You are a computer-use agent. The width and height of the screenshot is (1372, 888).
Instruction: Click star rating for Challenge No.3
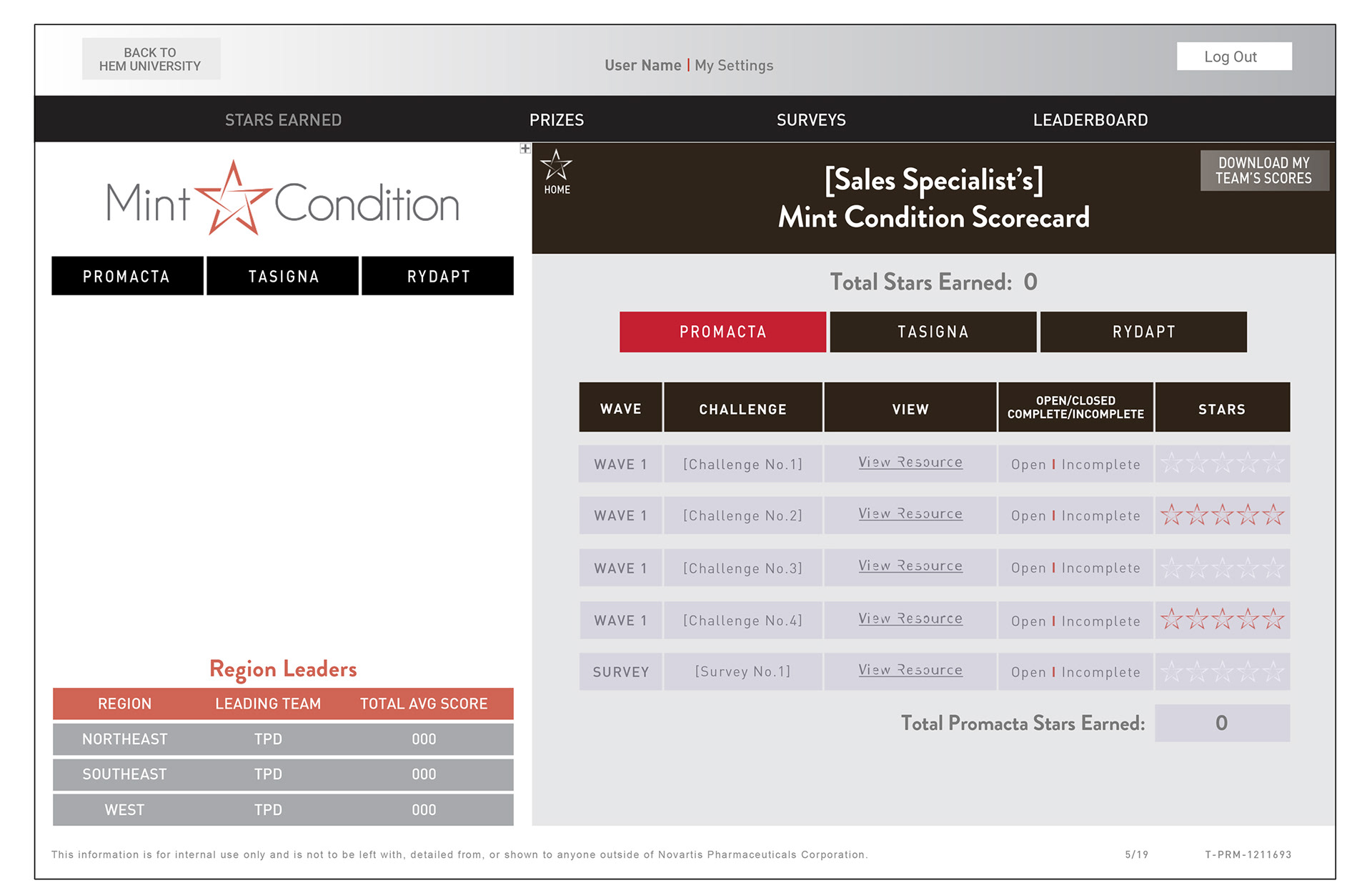coord(1222,568)
